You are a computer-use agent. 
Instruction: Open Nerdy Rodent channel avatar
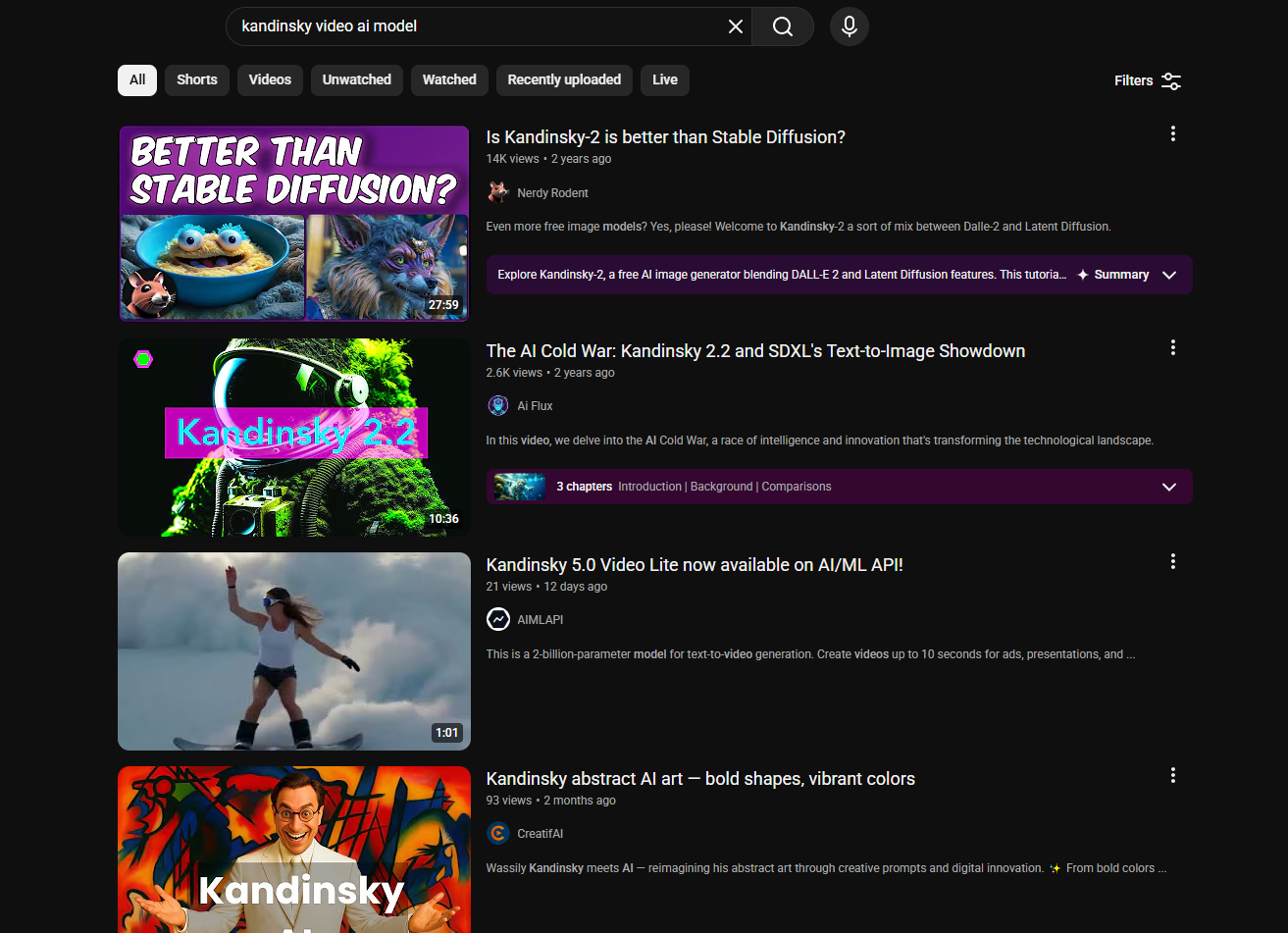click(x=498, y=192)
